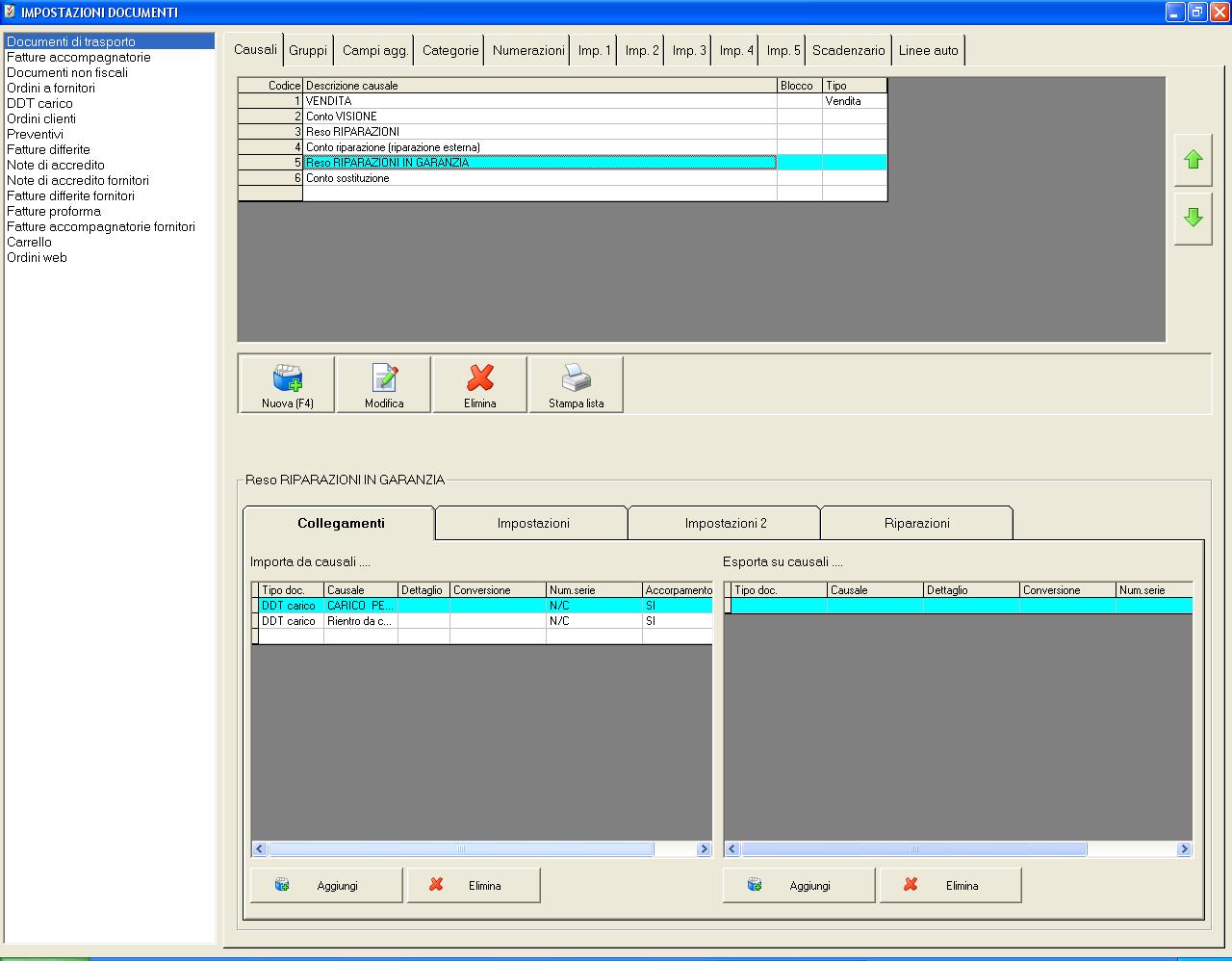Open the Imp. 1 tab
The width and height of the screenshot is (1232, 961).
(594, 50)
